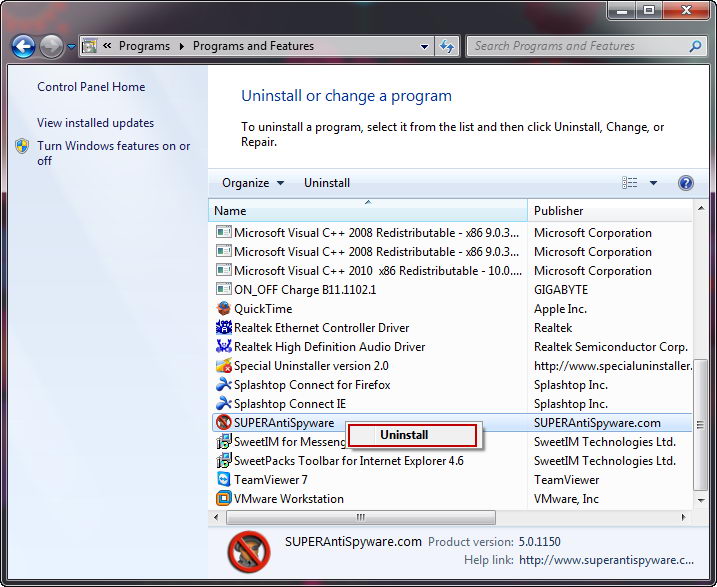Select the QuickTime icon
This screenshot has height=587, width=717.
click(x=223, y=309)
